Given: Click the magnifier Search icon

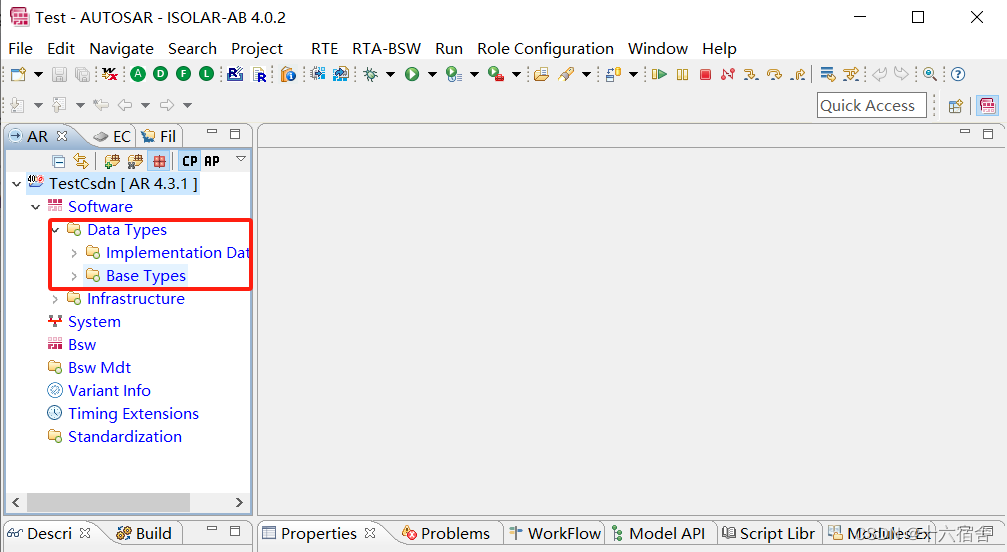Looking at the screenshot, I should point(929,74).
